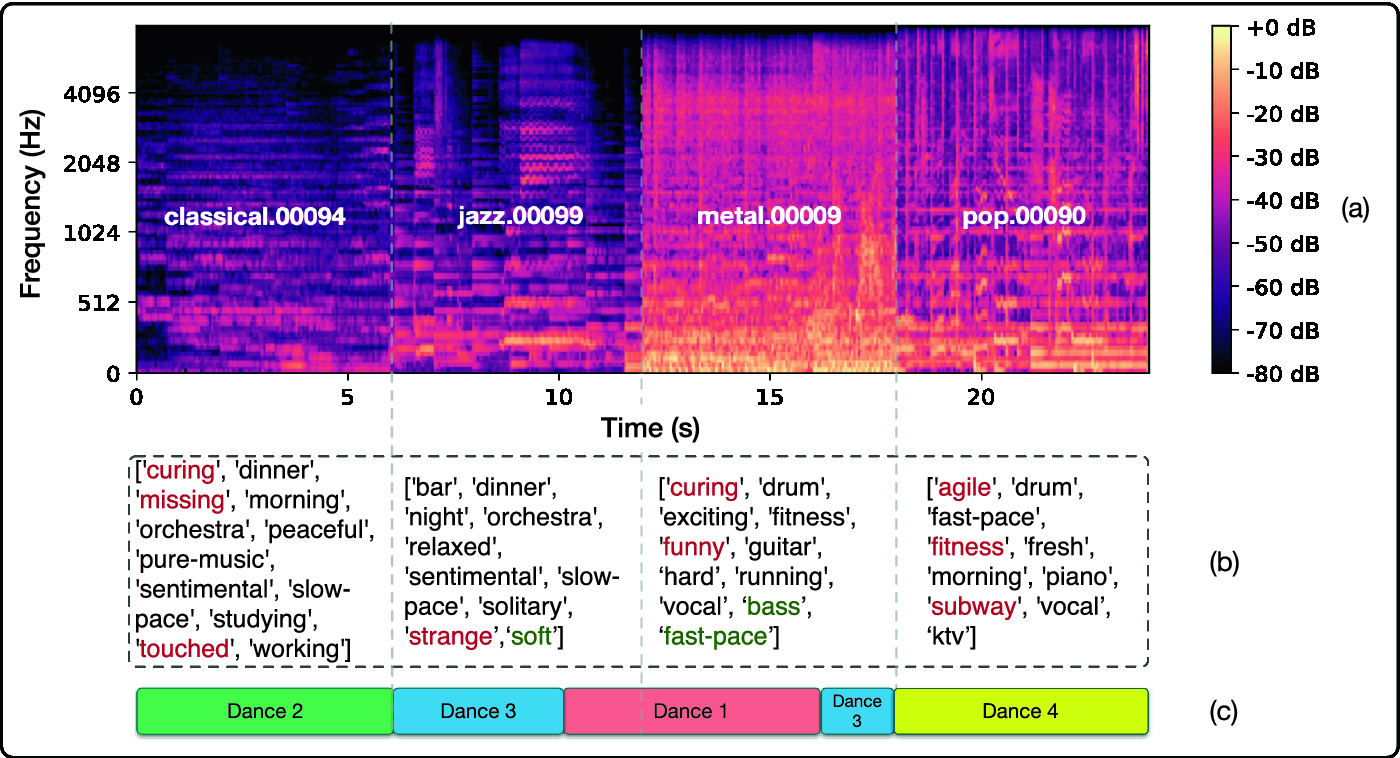Click the 'relaxed' tag
The width and height of the screenshot is (1400, 758).
tap(451, 548)
